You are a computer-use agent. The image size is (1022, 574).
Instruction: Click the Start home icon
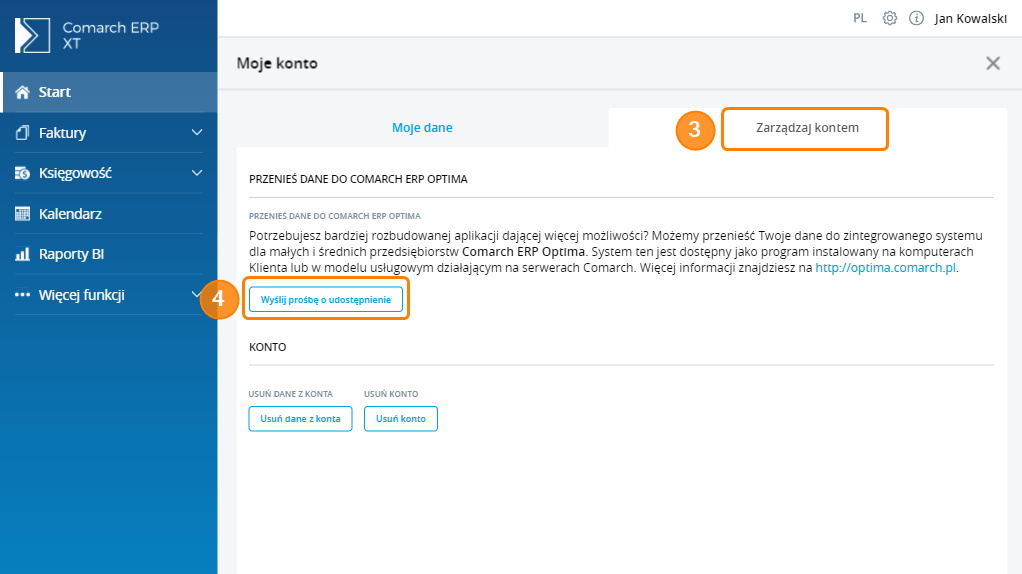pos(23,93)
